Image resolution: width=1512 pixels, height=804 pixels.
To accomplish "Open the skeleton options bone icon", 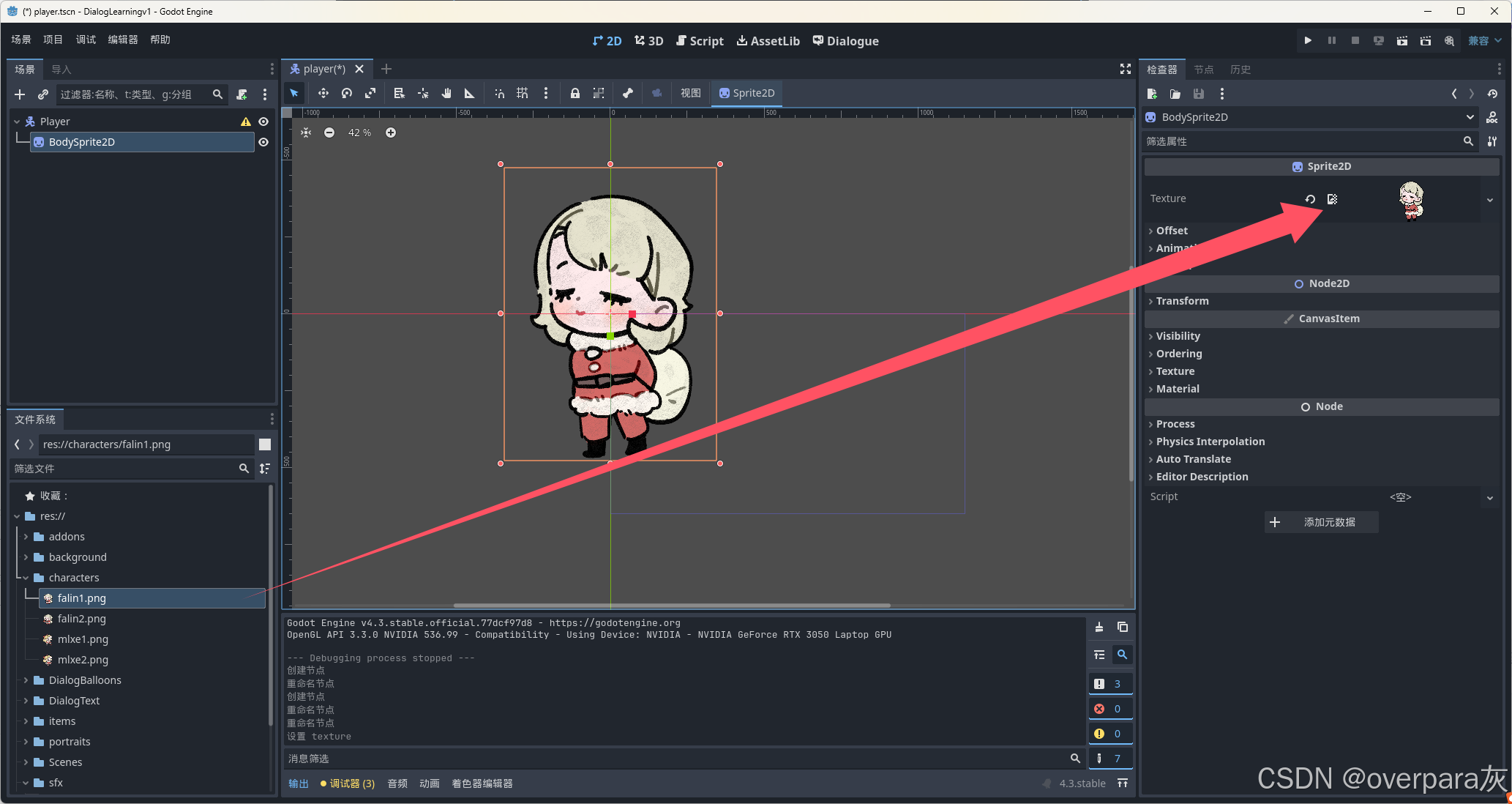I will tap(628, 93).
